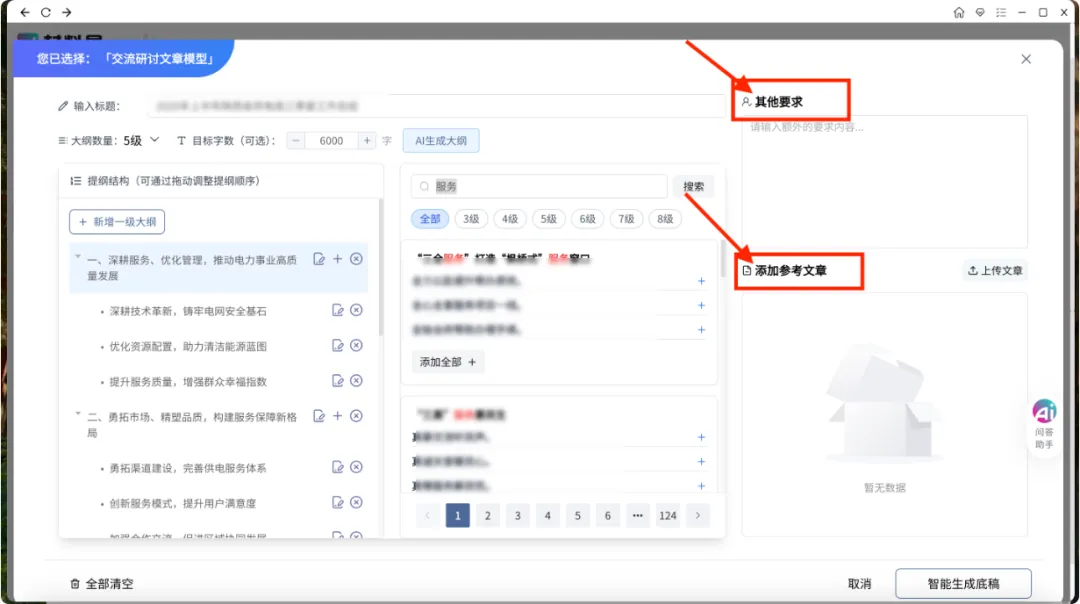Close the 交流研讨文章模型 dialog

(1026, 59)
